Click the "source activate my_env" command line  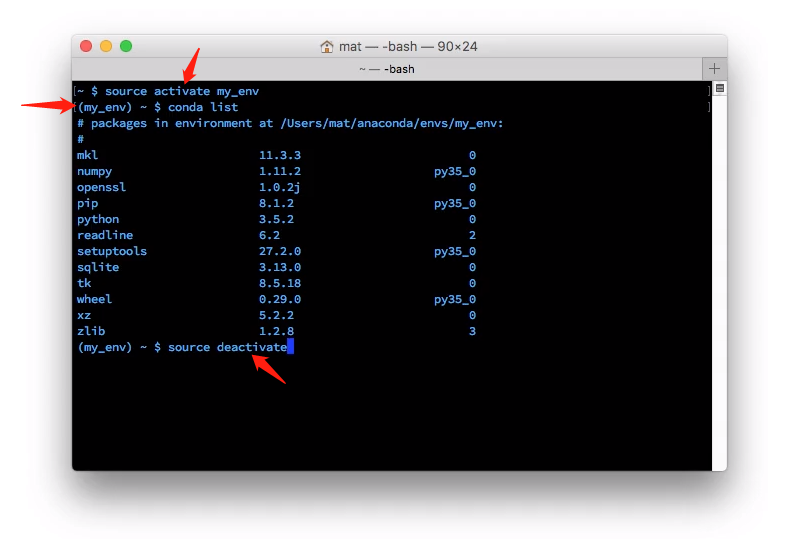pyautogui.click(x=181, y=91)
